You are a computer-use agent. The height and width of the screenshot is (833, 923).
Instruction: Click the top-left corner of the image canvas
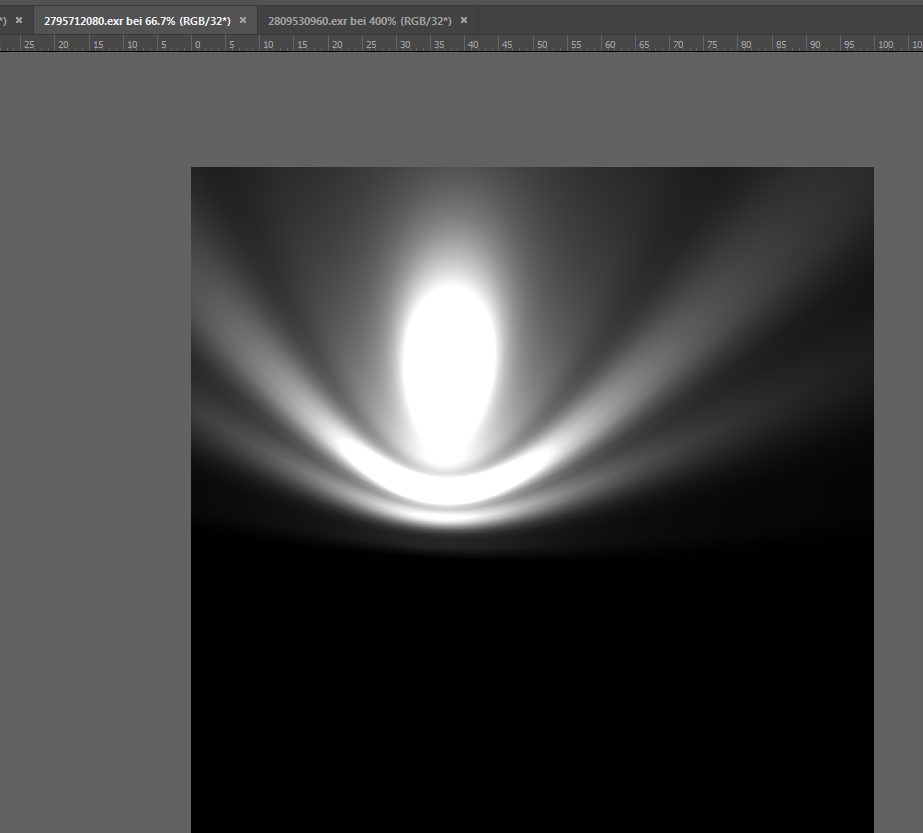coord(193,169)
